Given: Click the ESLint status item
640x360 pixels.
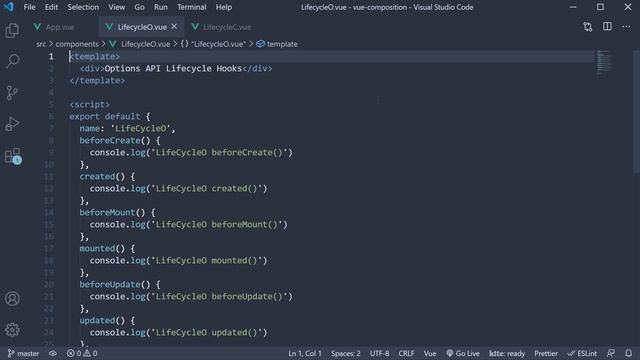Looking at the screenshot, I should point(582,353).
